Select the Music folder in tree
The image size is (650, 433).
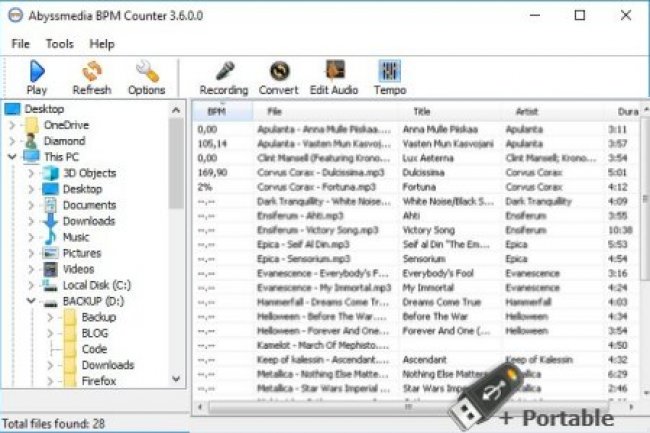75,237
